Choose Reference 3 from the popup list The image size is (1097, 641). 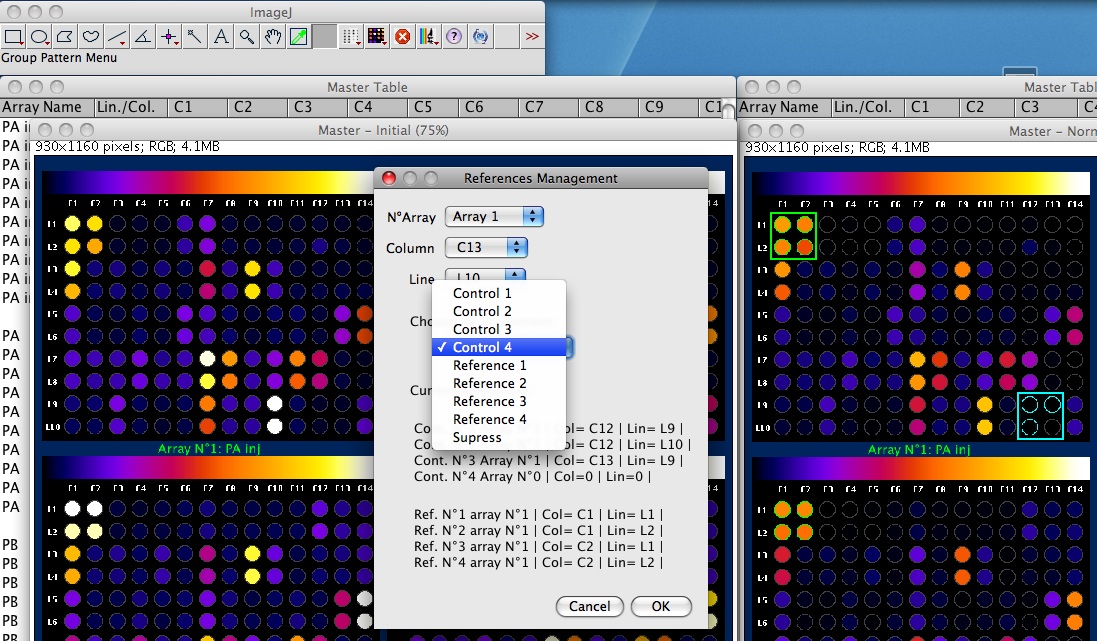[x=499, y=402]
